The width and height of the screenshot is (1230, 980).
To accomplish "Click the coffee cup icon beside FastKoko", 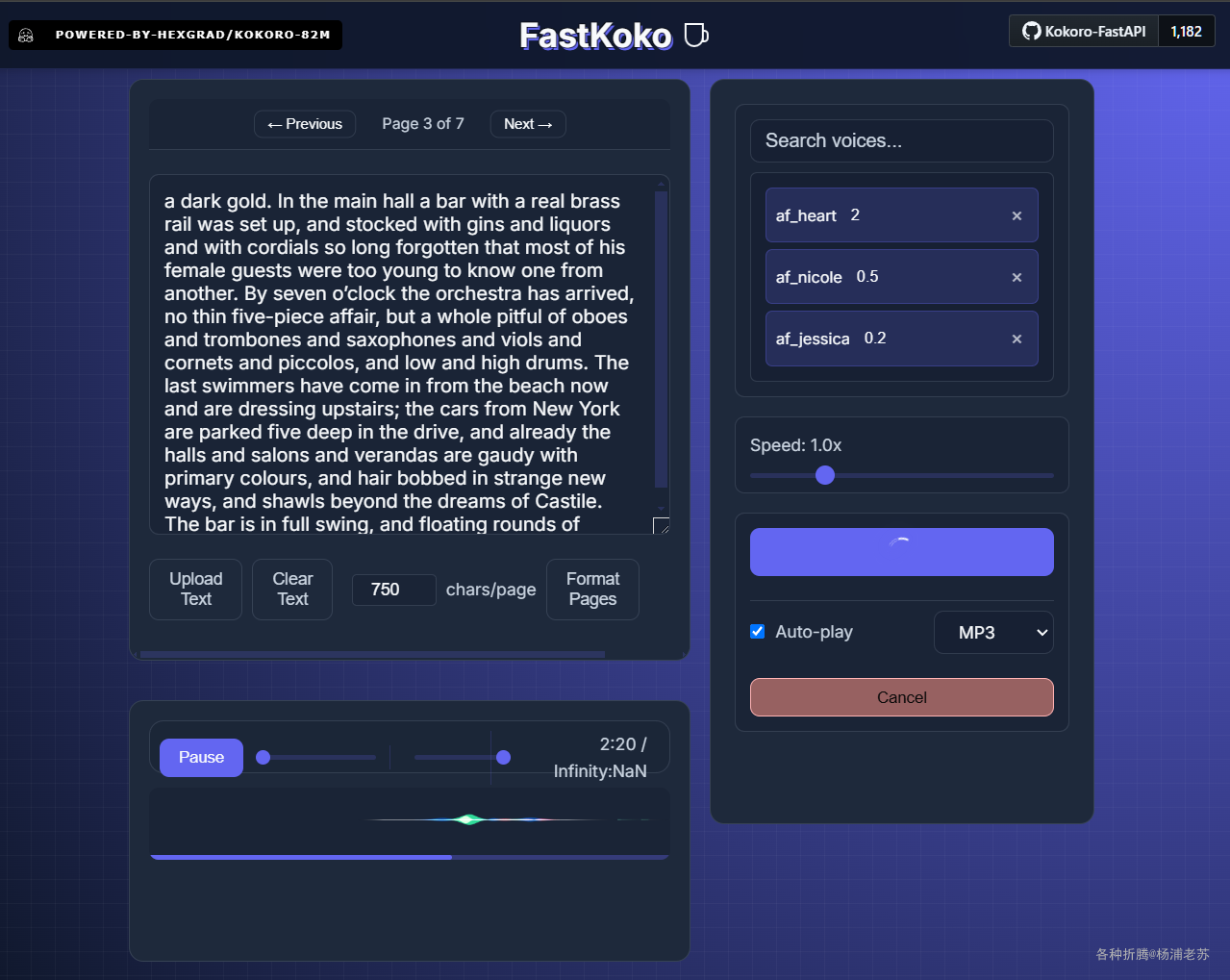I will point(695,36).
